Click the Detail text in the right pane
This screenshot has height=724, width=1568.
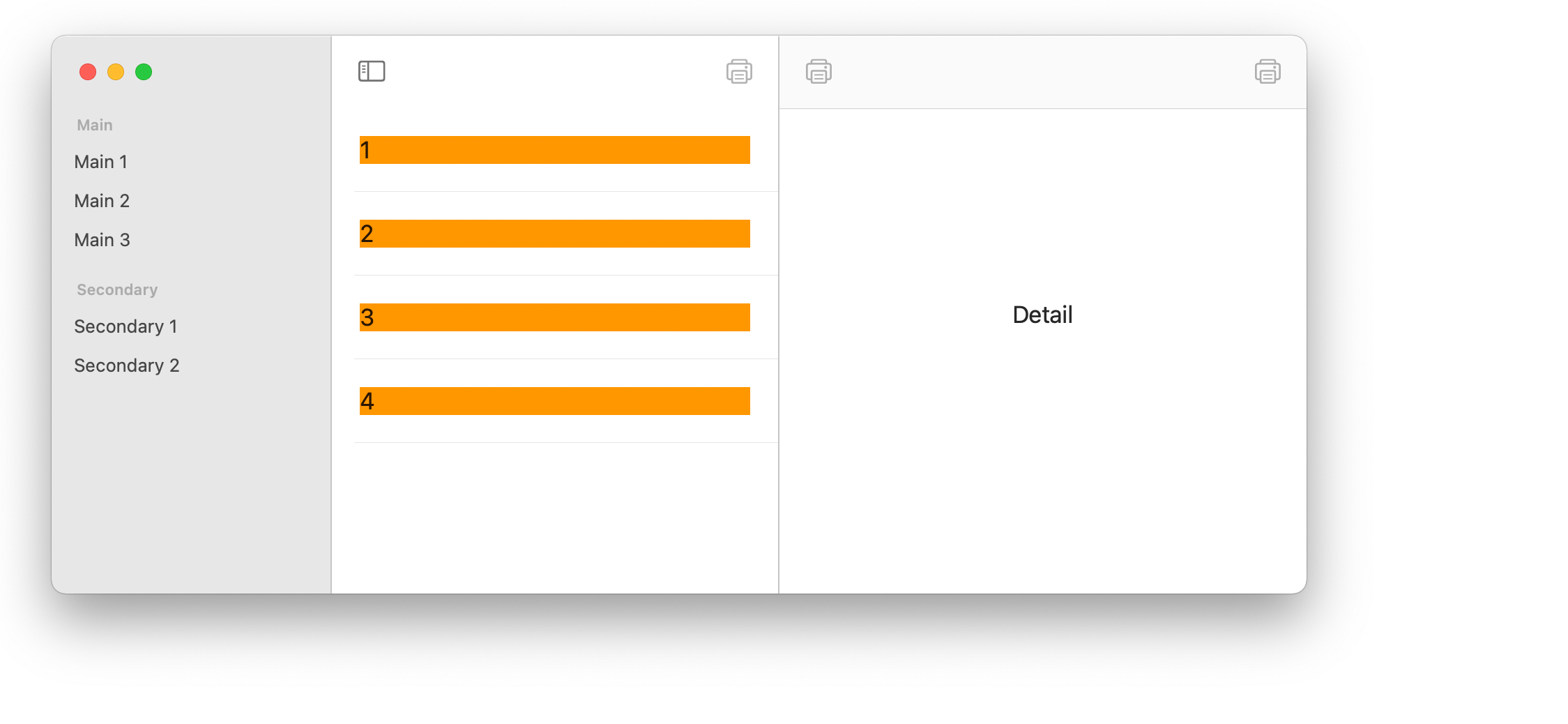[1042, 315]
